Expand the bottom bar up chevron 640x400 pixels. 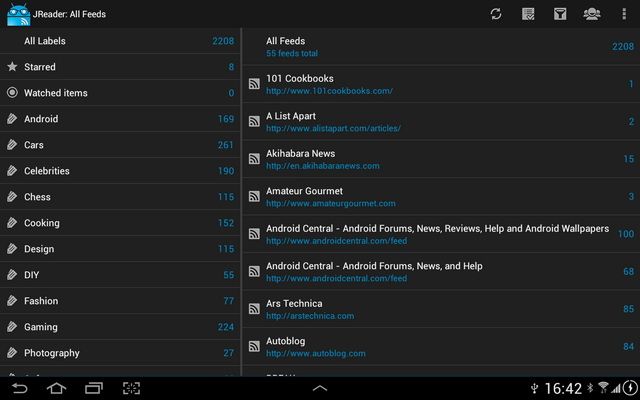pos(320,389)
